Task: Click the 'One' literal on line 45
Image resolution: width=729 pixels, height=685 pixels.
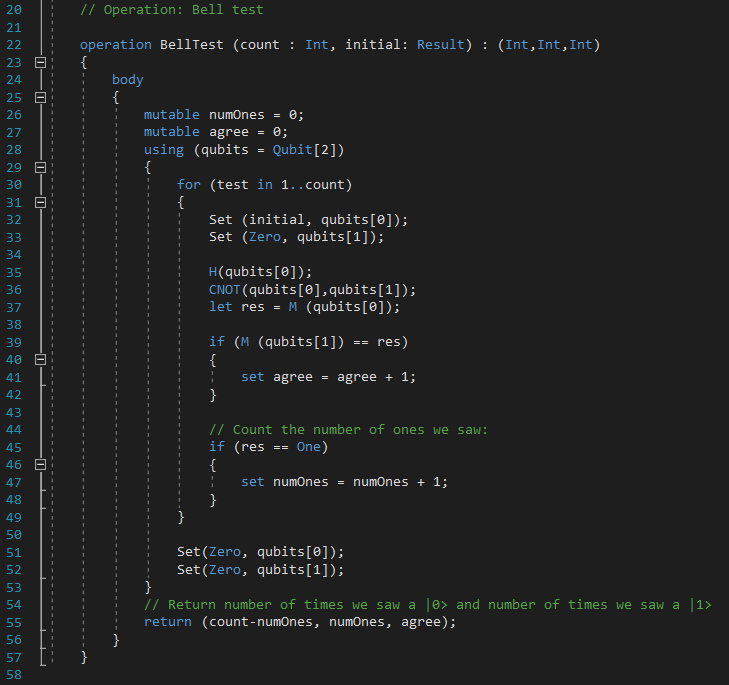Action: pos(308,447)
